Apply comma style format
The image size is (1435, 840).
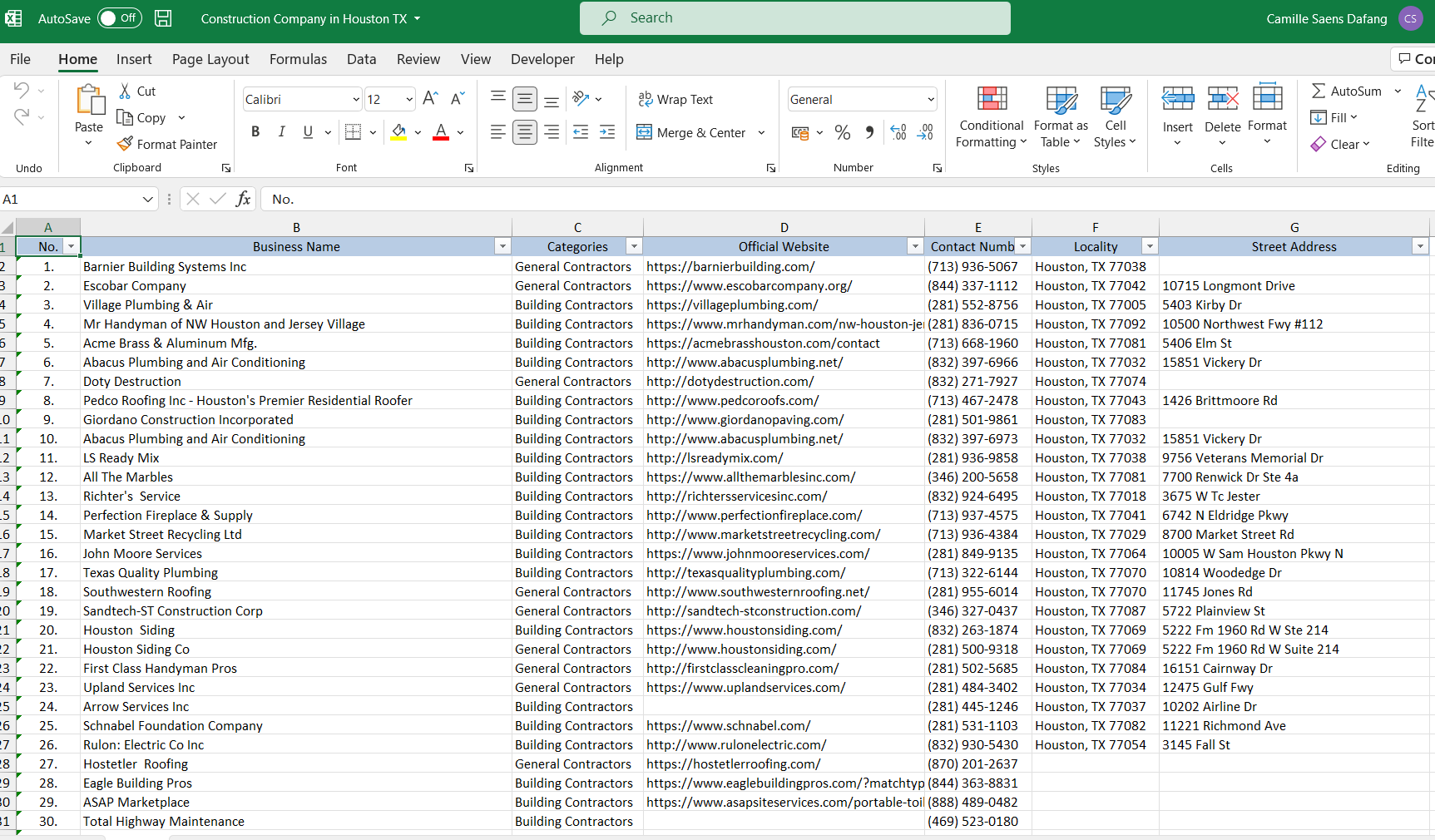pyautogui.click(x=869, y=132)
